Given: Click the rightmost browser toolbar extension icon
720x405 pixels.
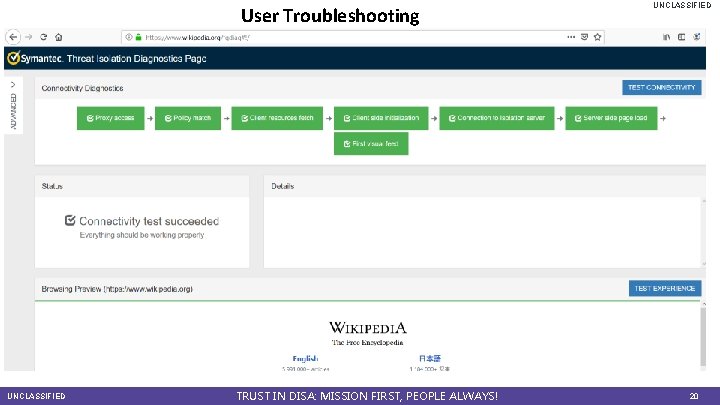Looking at the screenshot, I should [697, 37].
